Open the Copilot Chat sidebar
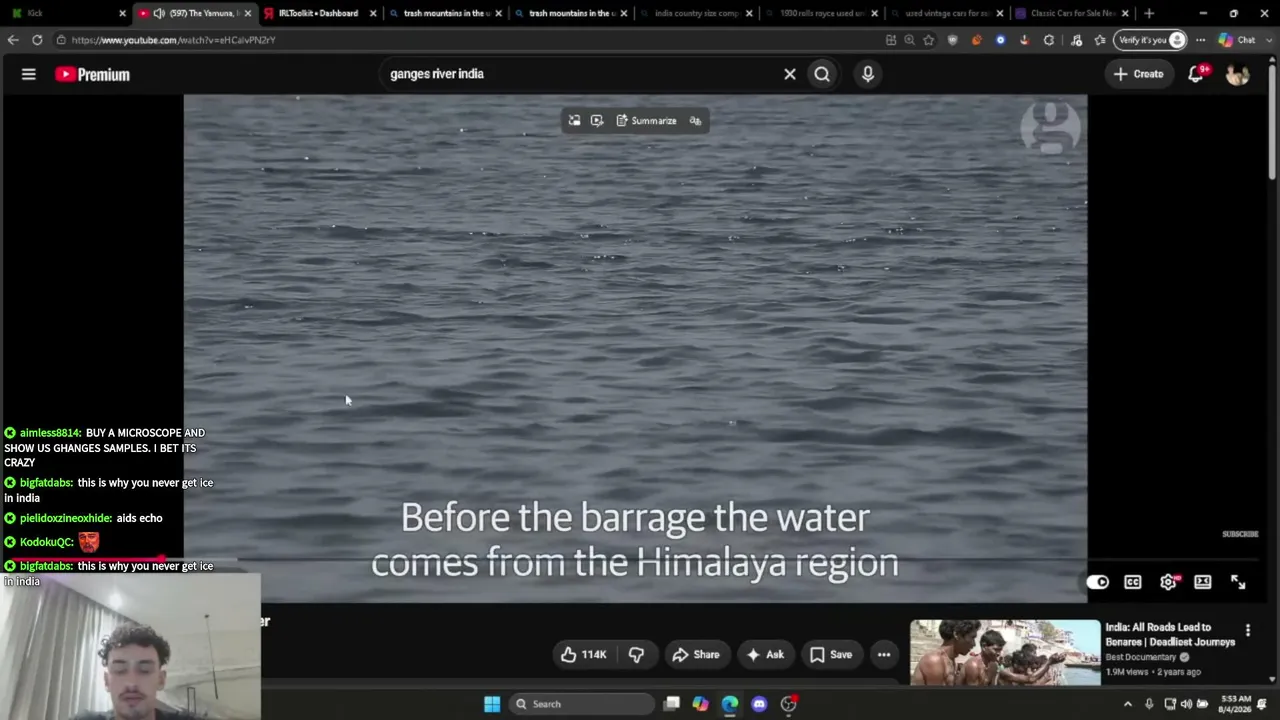Image resolution: width=1280 pixels, height=720 pixels. (x=1236, y=40)
